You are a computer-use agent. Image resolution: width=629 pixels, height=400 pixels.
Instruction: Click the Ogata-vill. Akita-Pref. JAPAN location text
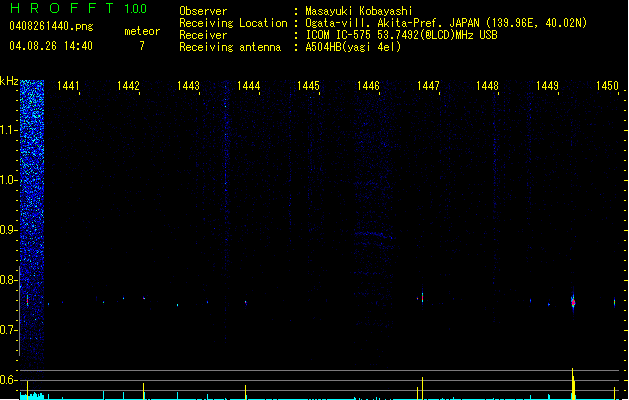pyautogui.click(x=446, y=23)
